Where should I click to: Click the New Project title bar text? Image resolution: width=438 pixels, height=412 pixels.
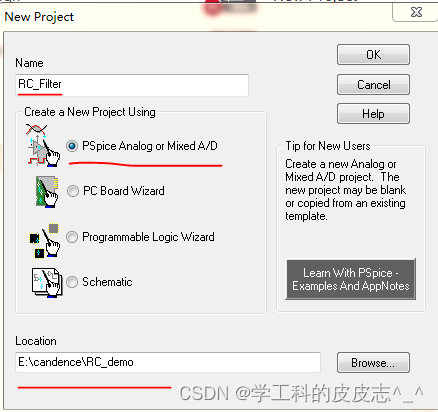tap(39, 17)
